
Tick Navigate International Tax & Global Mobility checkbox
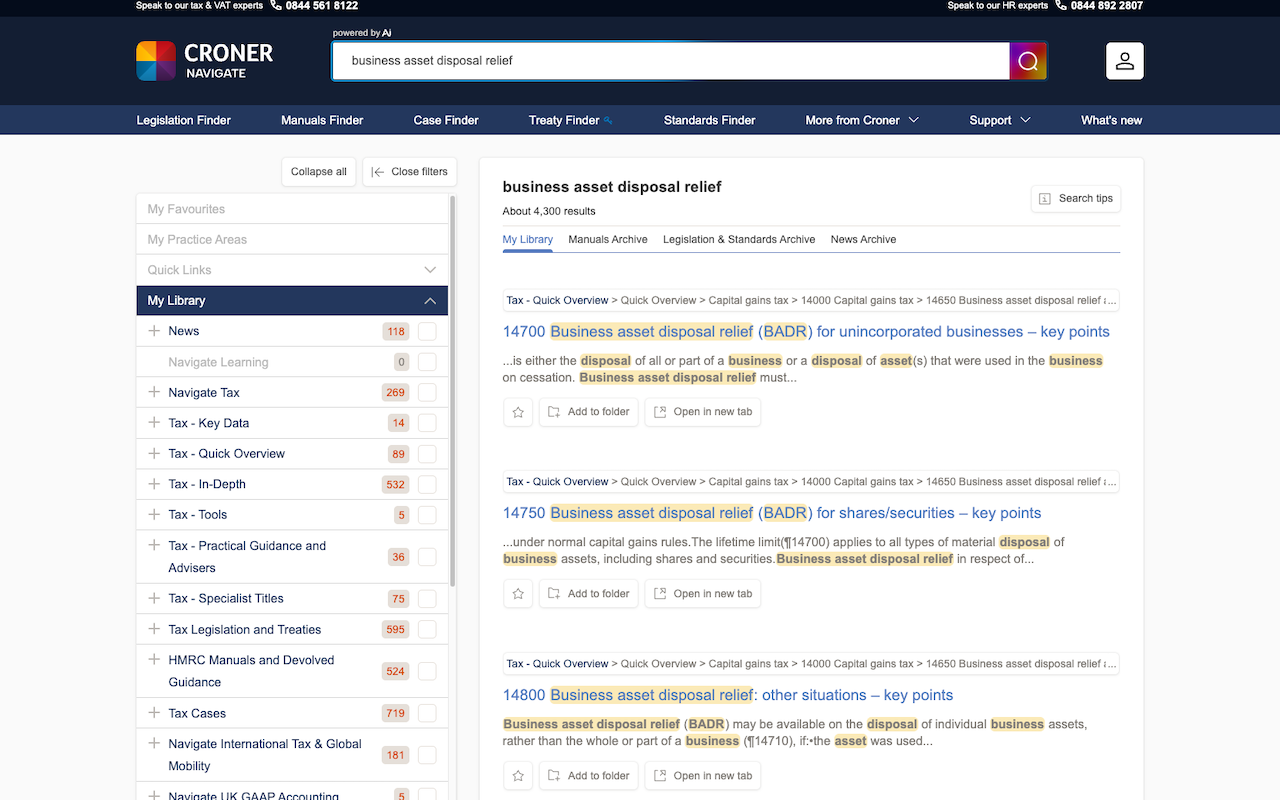click(427, 755)
